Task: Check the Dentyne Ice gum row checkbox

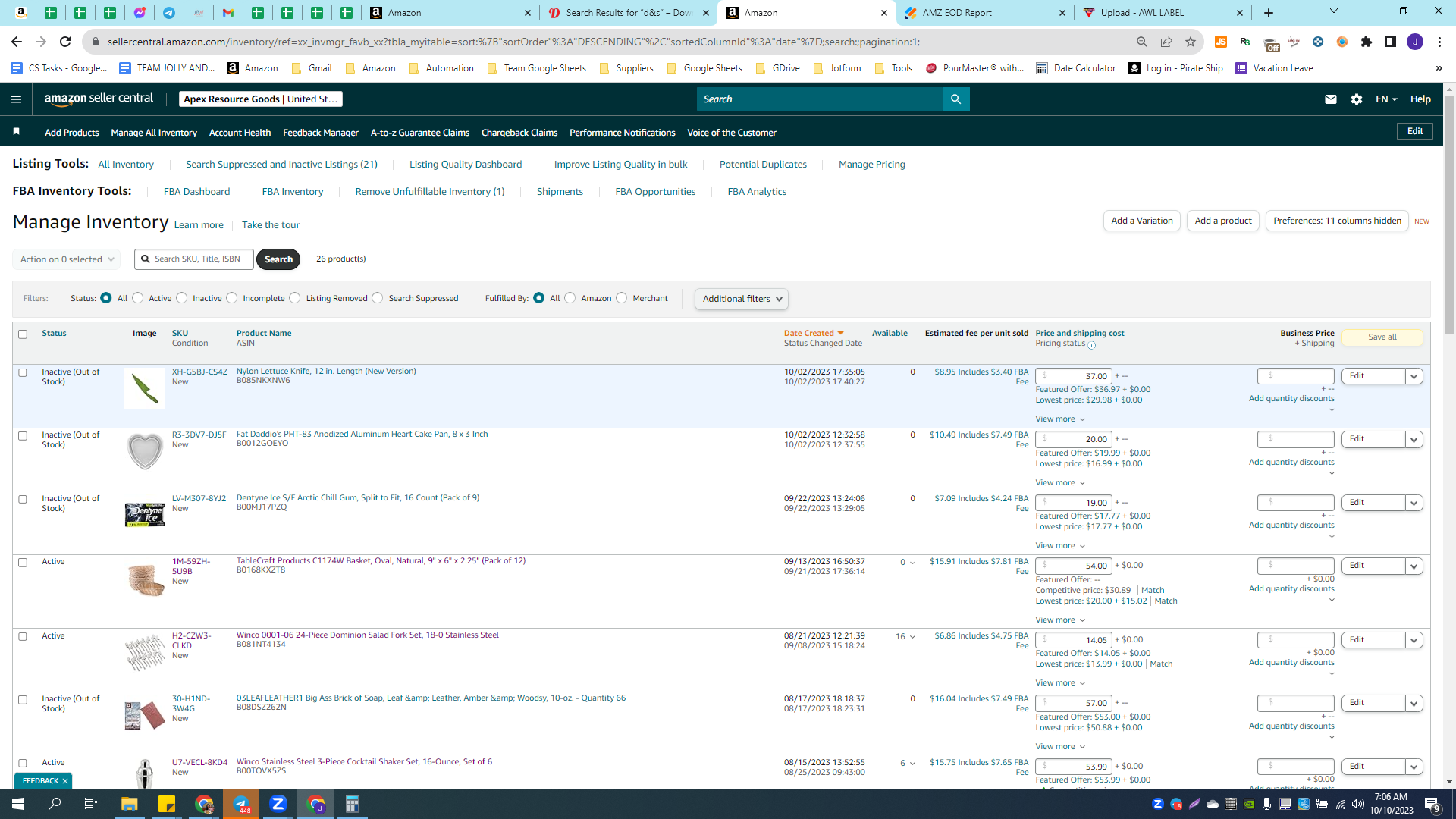Action: click(x=23, y=500)
